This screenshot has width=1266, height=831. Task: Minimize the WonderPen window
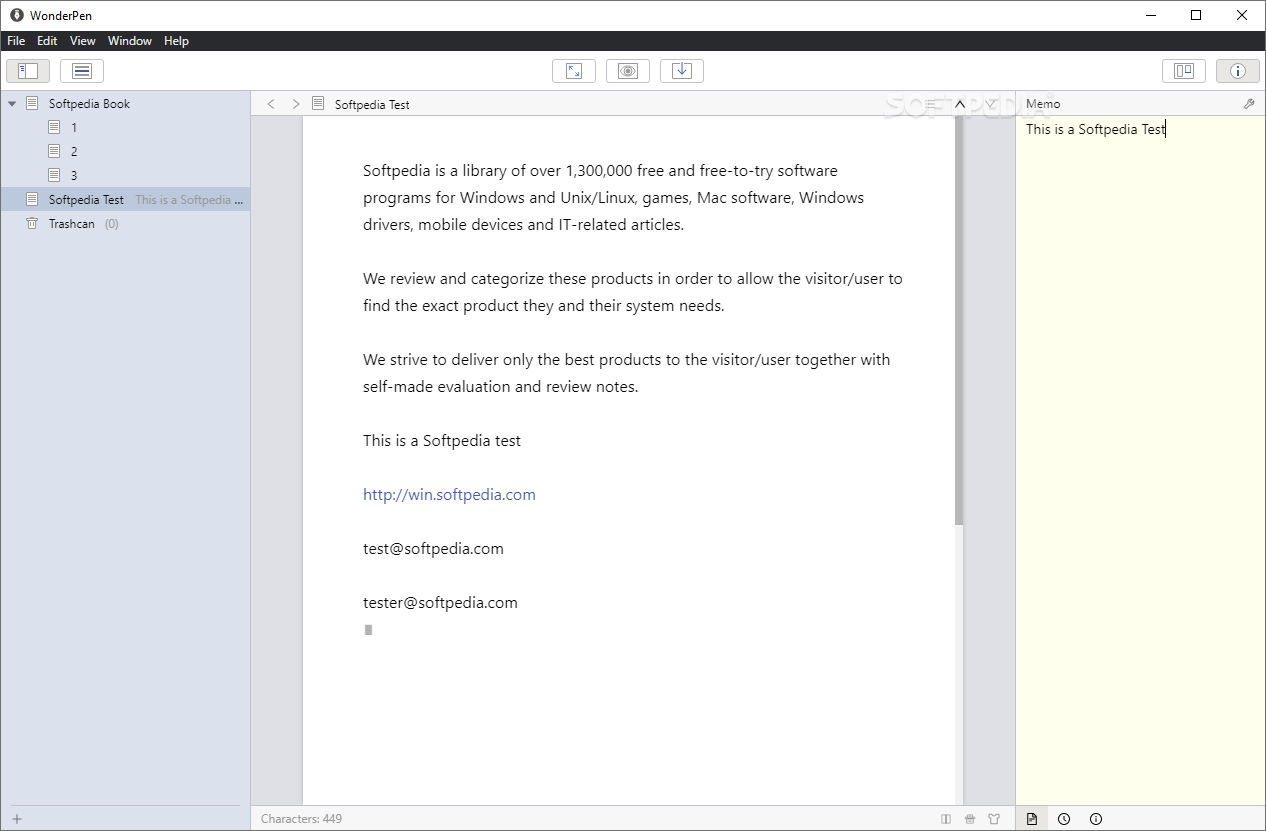click(1150, 15)
